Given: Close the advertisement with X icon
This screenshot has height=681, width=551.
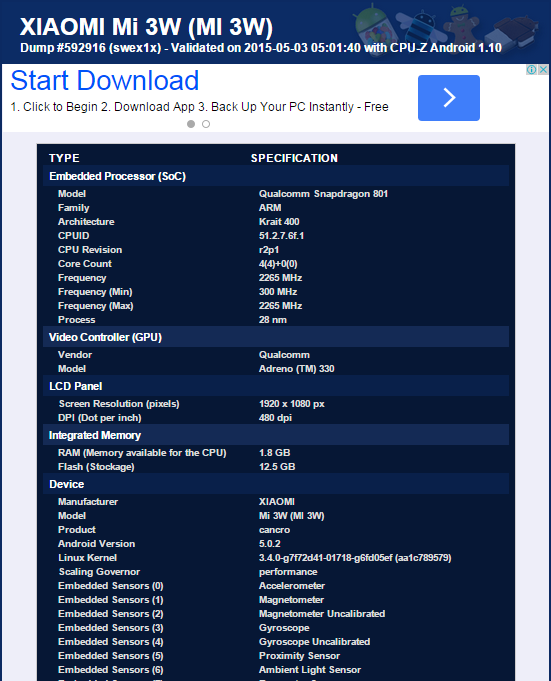Looking at the screenshot, I should [543, 69].
